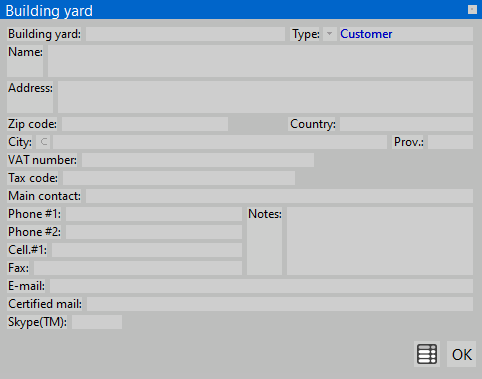This screenshot has width=482, height=379.
Task: Click the Building yard input field
Action: tap(185, 34)
